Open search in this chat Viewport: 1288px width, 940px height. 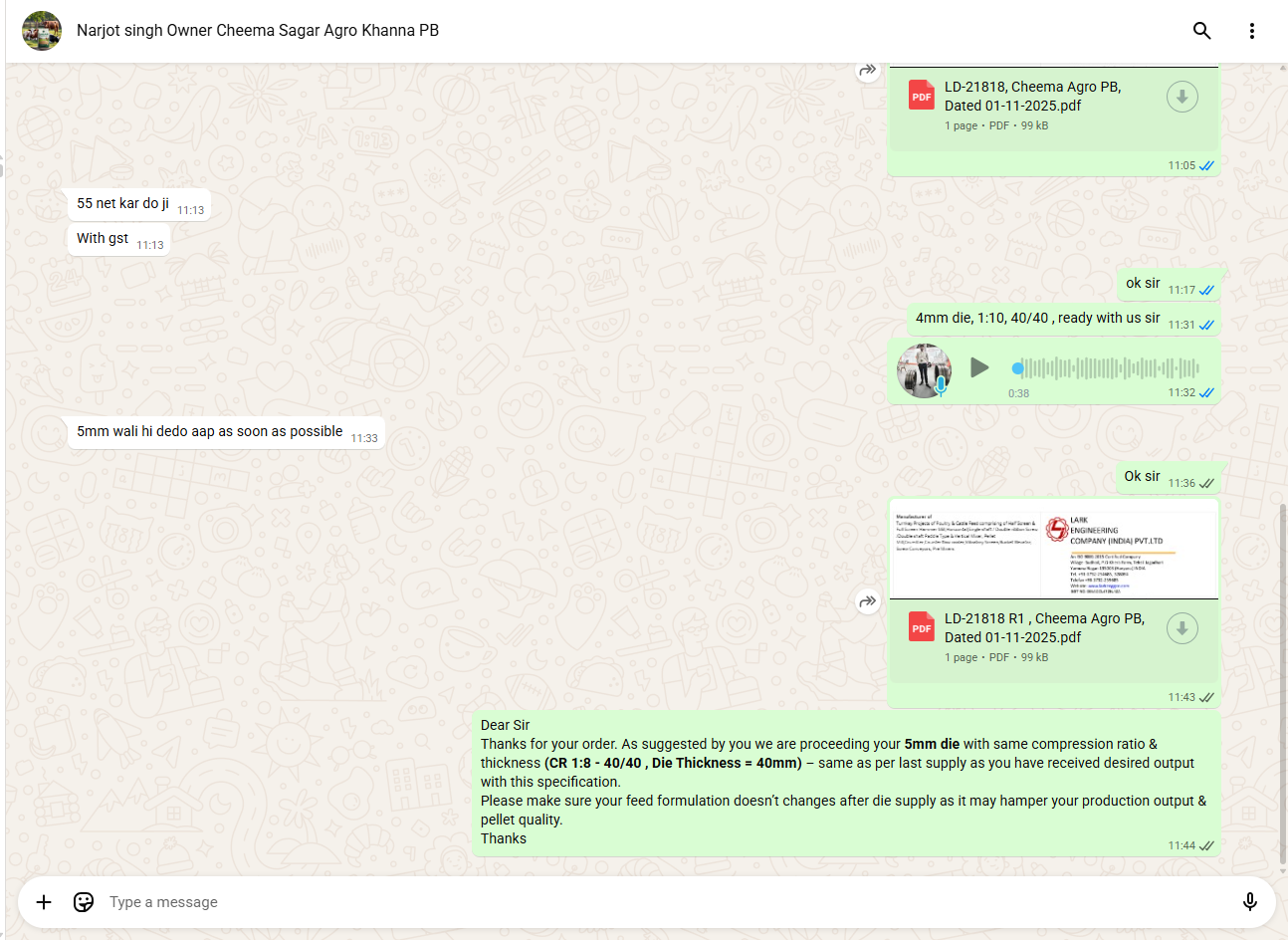tap(1201, 31)
